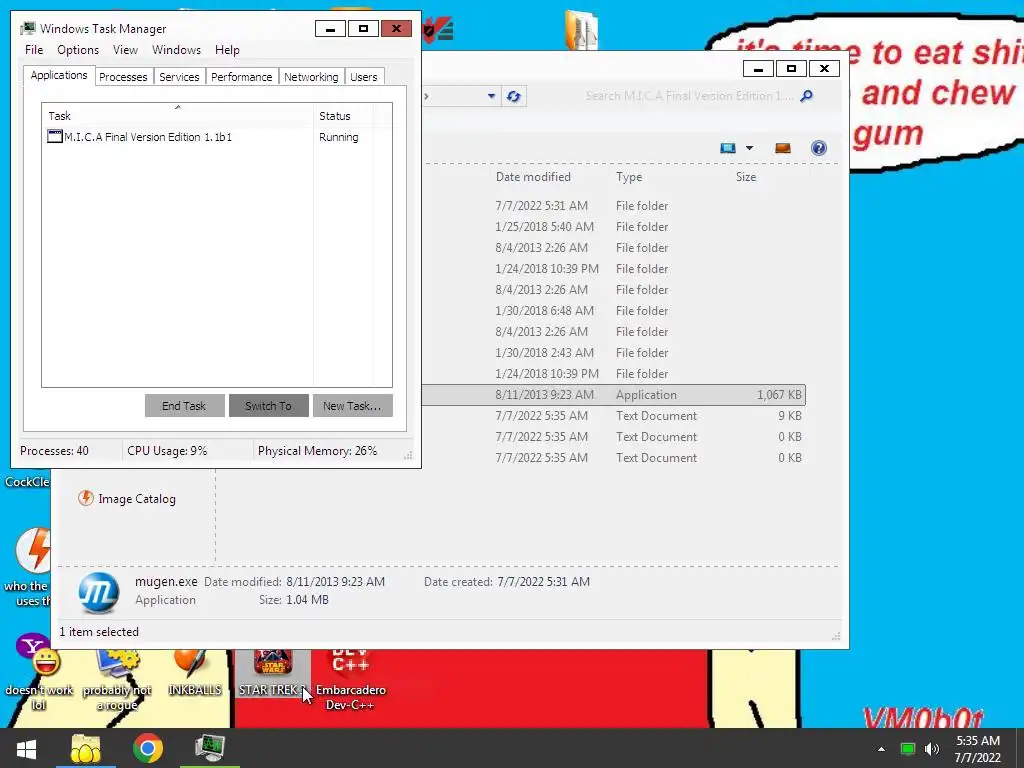Open the "who the uses th" lightning desktop icon
1024x768 pixels.
pyautogui.click(x=27, y=567)
